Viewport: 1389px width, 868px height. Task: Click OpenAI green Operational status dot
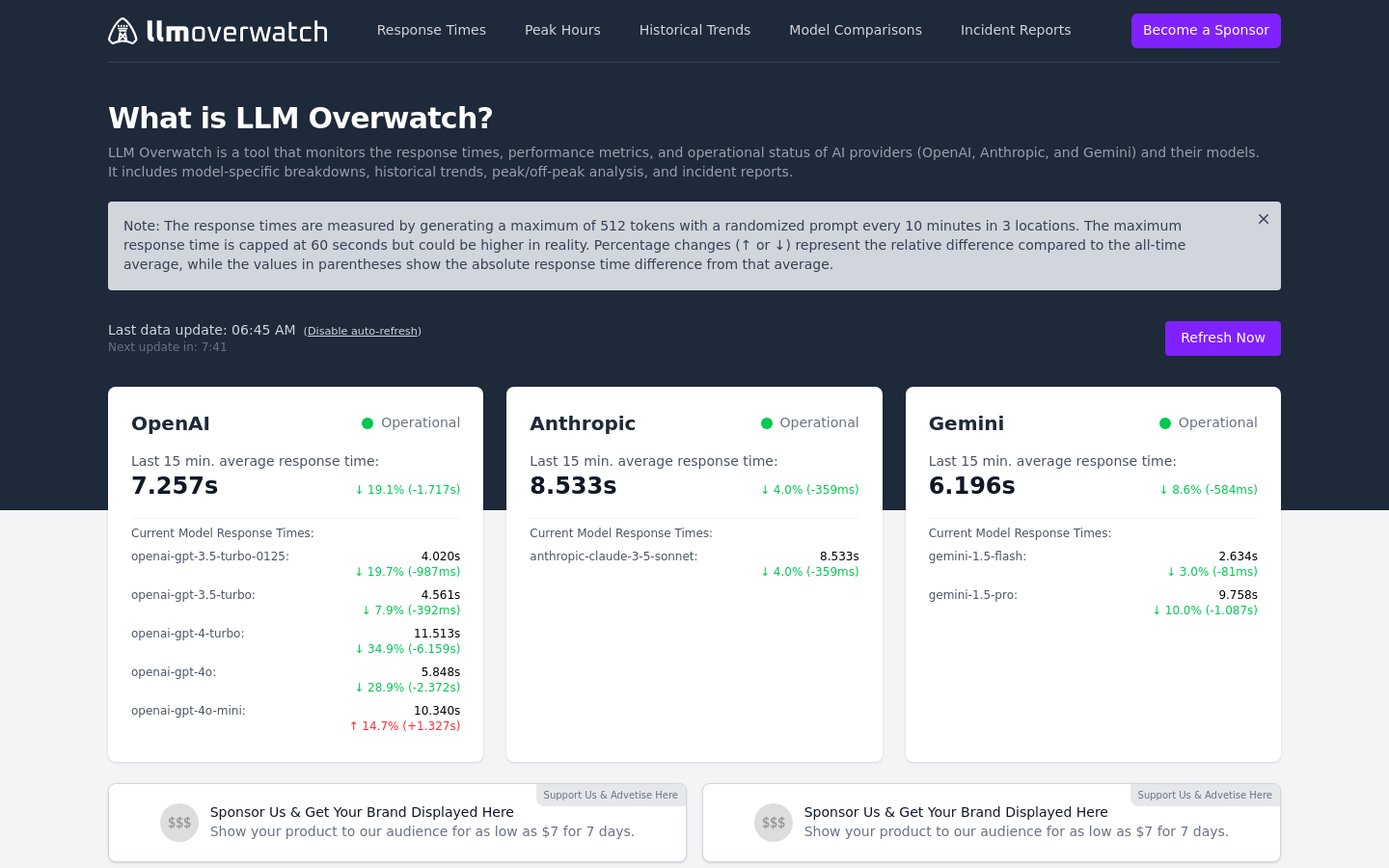(368, 423)
